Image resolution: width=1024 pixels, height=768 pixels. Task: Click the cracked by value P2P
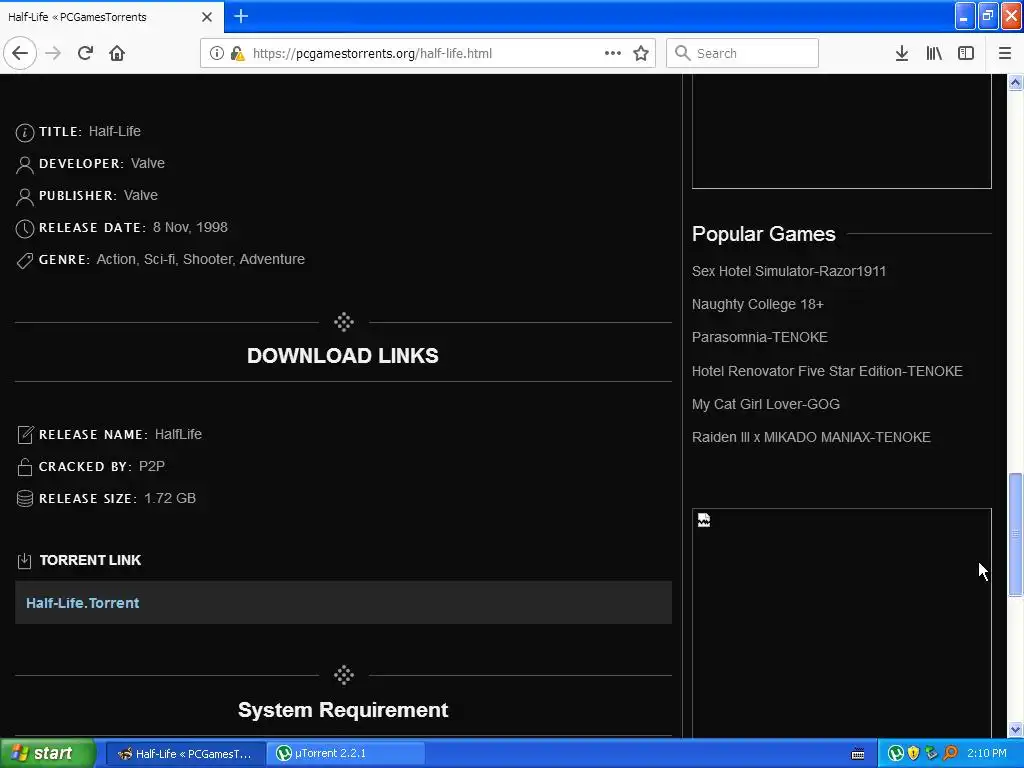point(152,466)
